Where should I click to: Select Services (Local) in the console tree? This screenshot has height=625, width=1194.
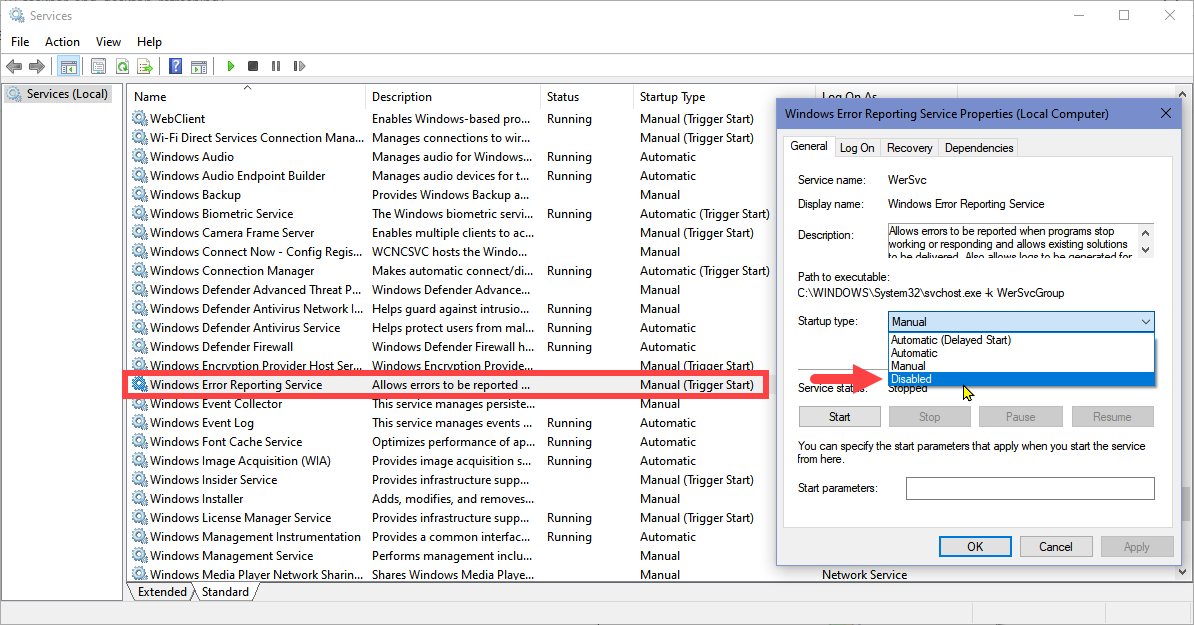(59, 94)
